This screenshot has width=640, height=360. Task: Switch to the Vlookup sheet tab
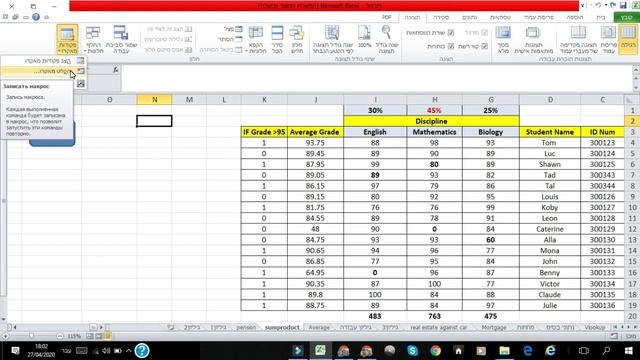[x=594, y=327]
